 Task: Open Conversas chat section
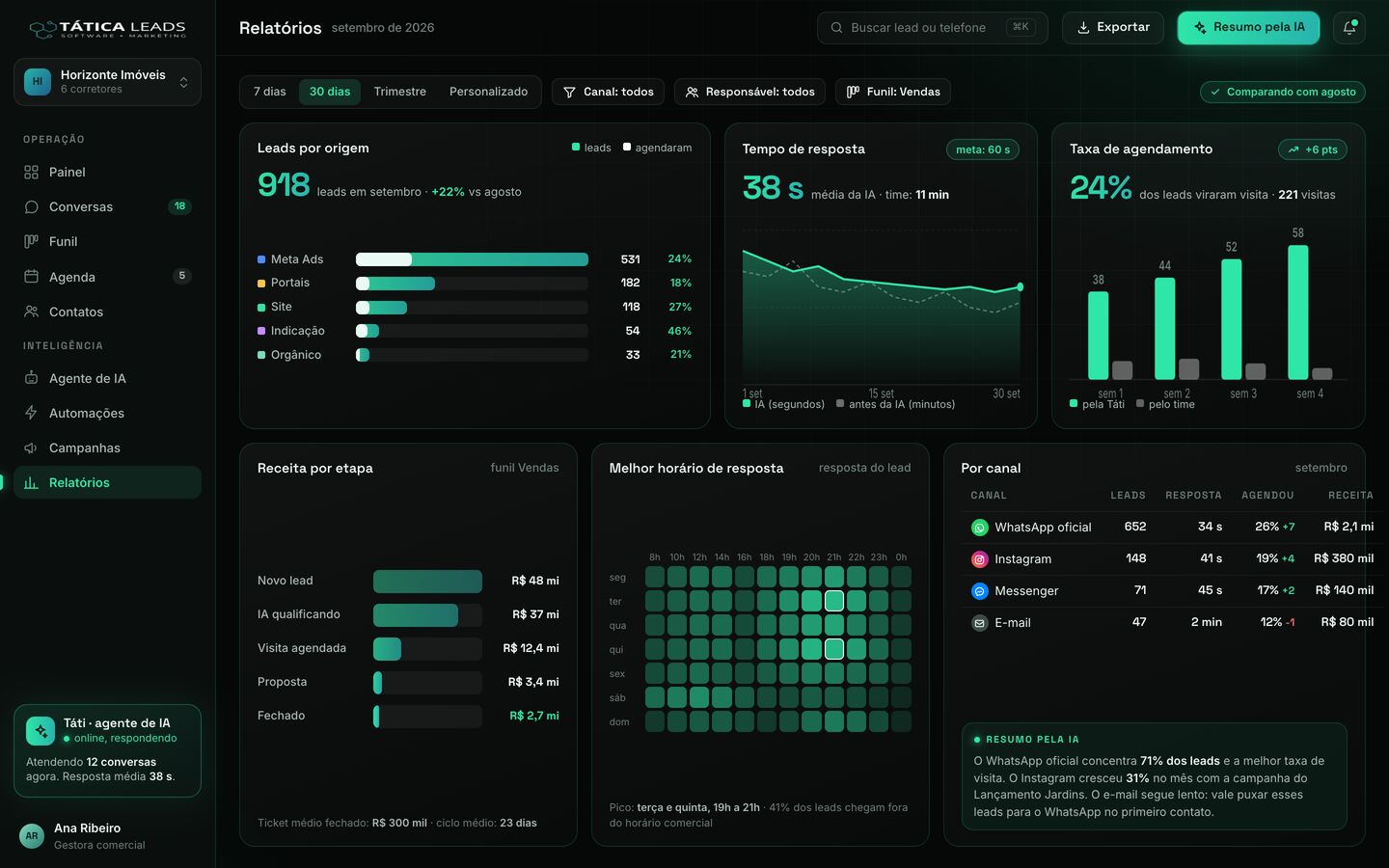pos(107,206)
